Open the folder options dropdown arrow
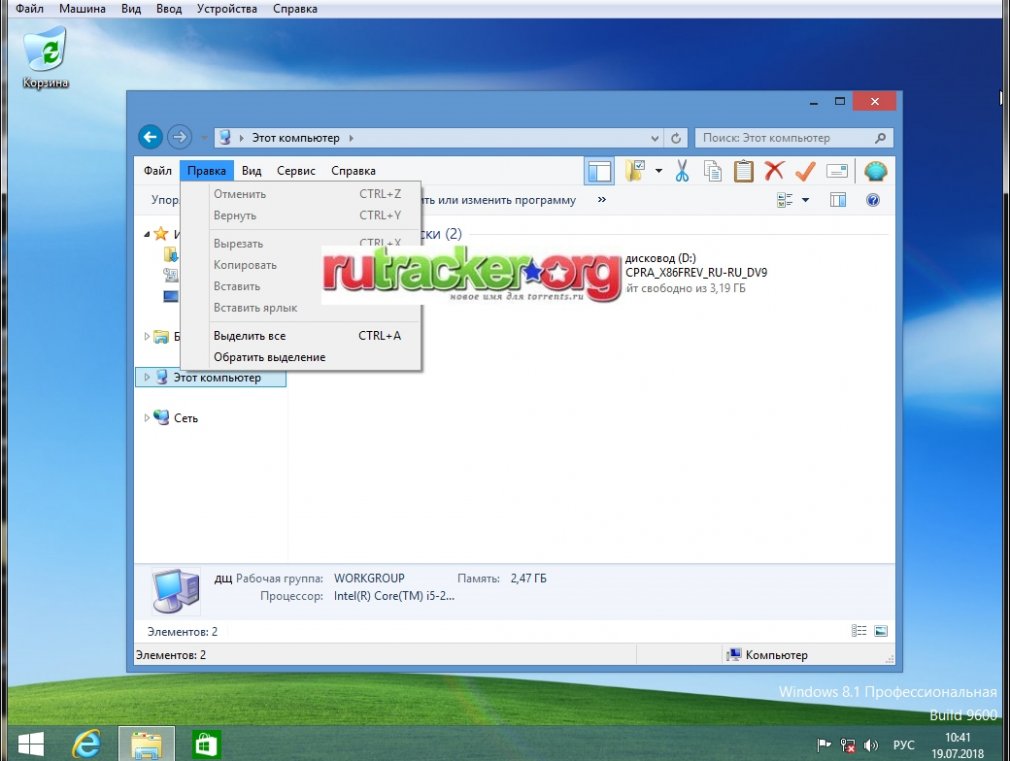1010x761 pixels. tap(658, 171)
